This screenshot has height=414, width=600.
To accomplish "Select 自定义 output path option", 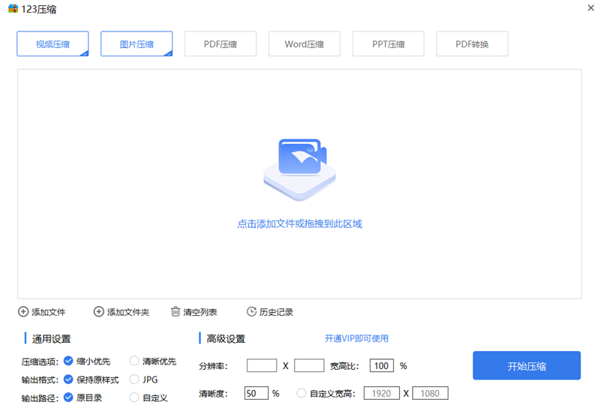I will [135, 397].
